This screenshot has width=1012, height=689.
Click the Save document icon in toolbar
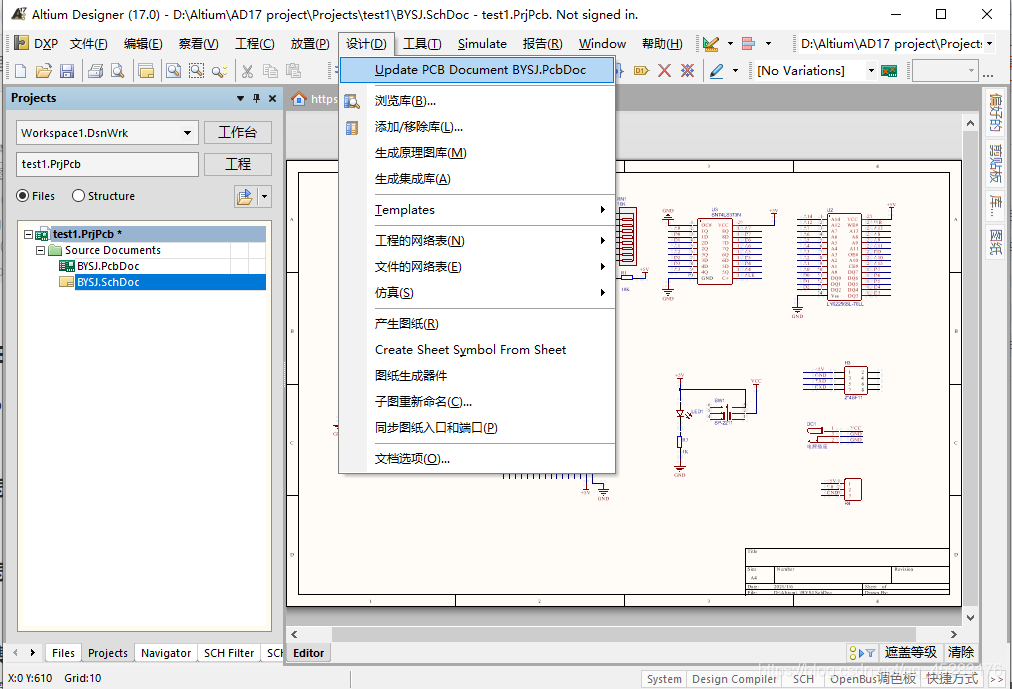[67, 71]
